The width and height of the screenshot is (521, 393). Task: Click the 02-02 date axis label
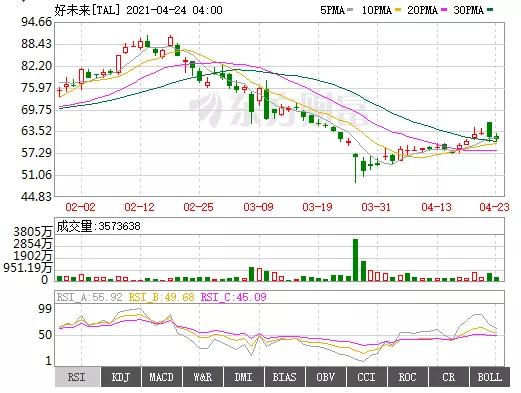tap(80, 207)
